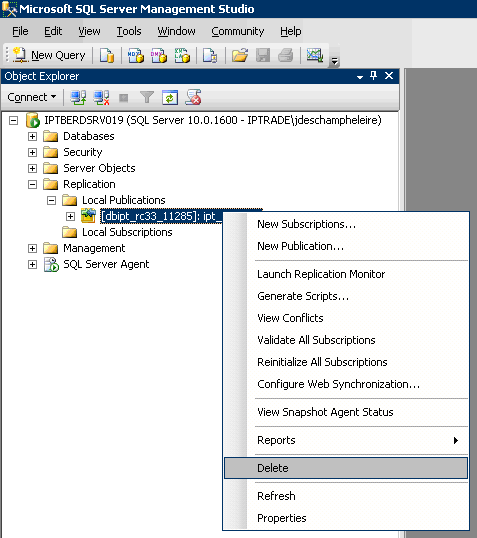Viewport: 477px width, 538px height.
Task: Click the Save floppy disk icon
Action: coord(263,55)
